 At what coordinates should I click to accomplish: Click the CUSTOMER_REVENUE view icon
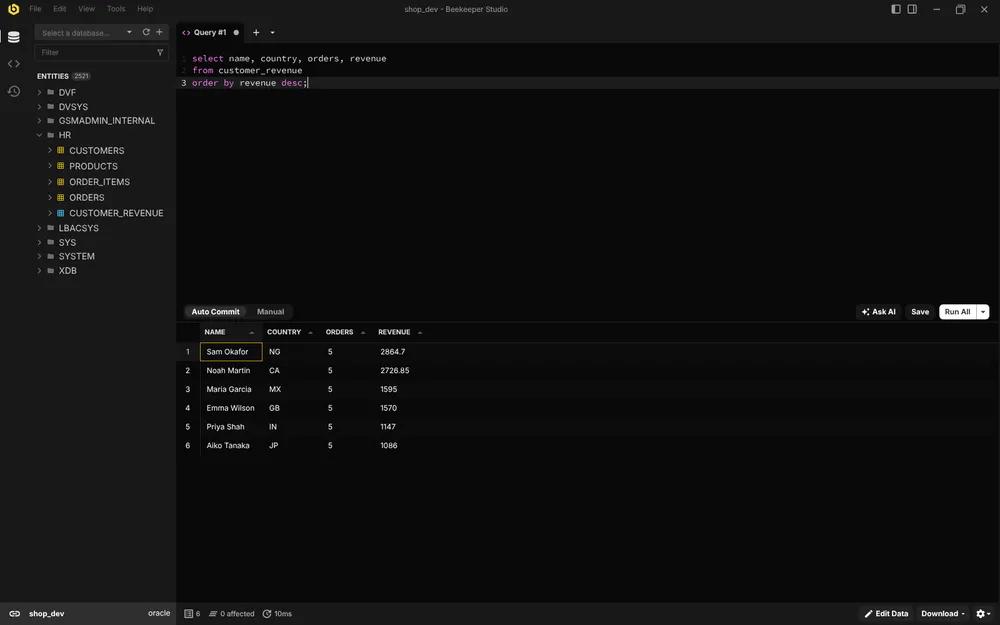pyautogui.click(x=61, y=213)
